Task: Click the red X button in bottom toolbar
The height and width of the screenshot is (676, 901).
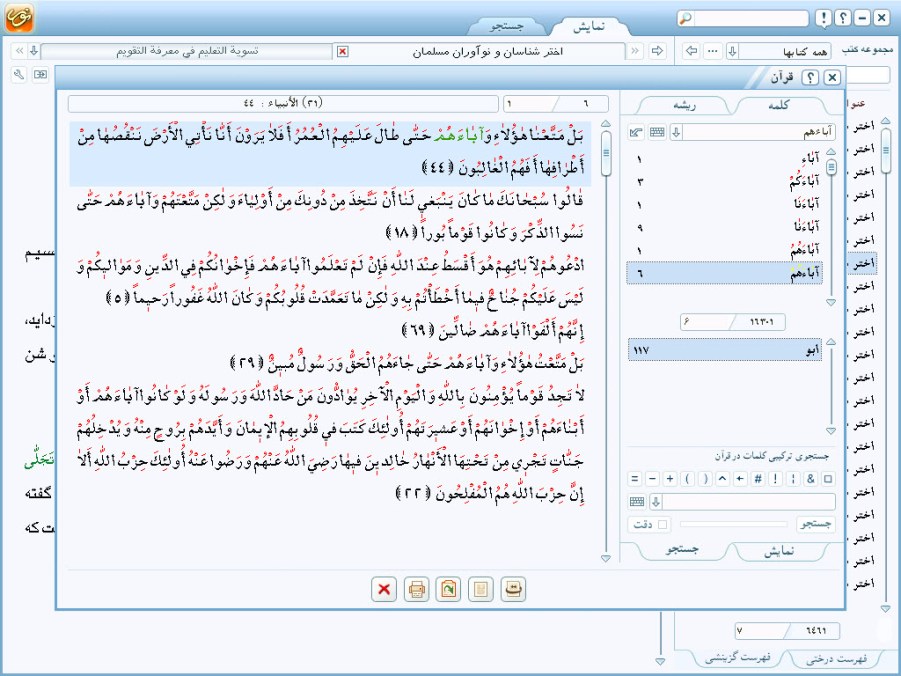Action: click(384, 589)
